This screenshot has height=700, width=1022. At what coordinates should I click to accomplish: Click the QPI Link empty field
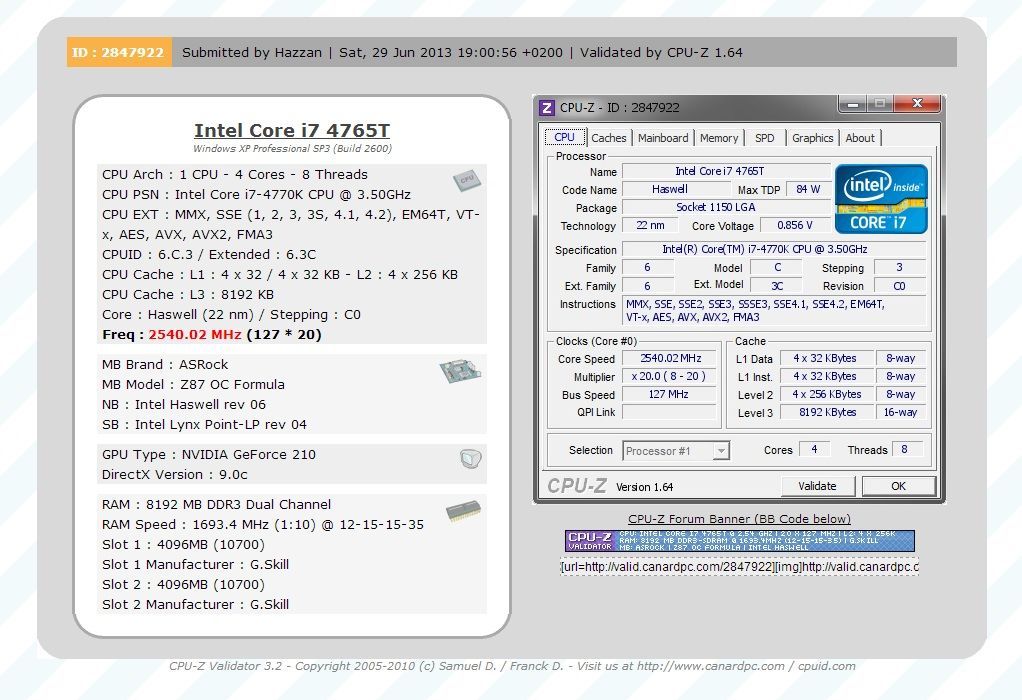coord(669,412)
